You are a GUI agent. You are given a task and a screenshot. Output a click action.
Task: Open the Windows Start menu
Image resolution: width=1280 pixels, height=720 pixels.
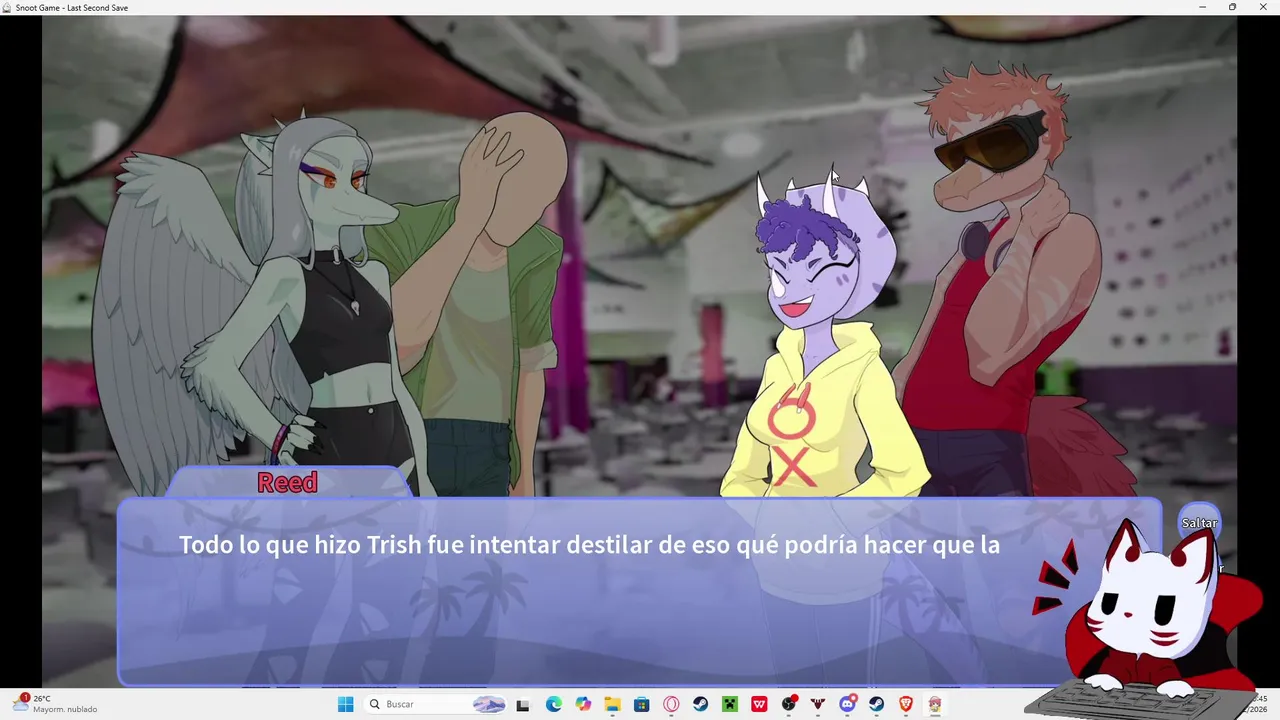[x=346, y=704]
